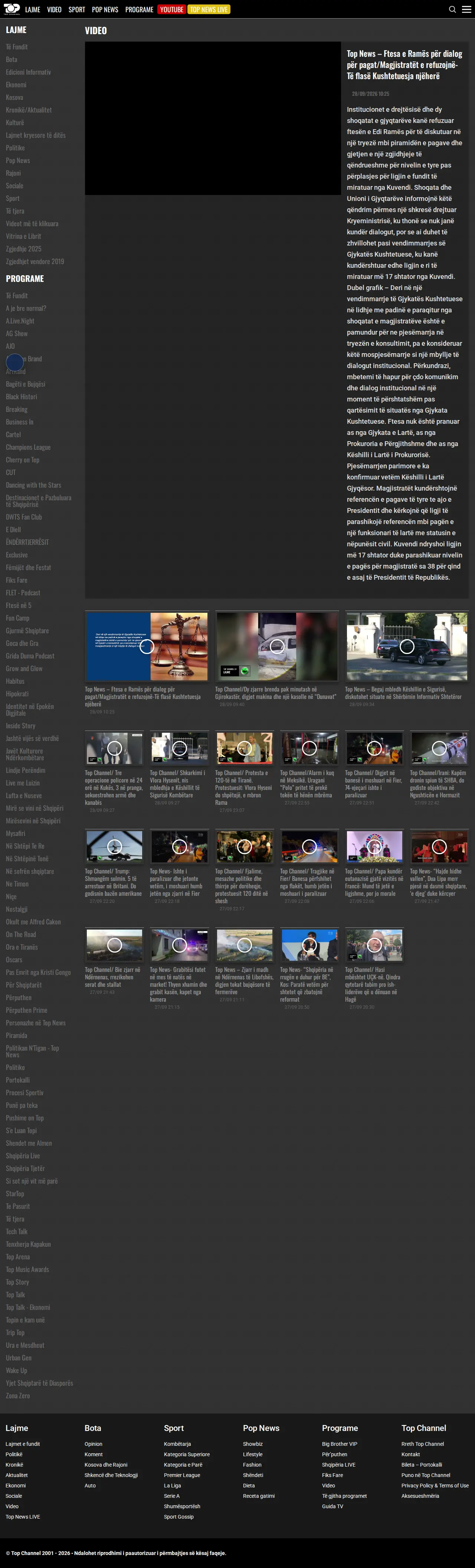Open the search magnifier icon
Screen dimensions: 475x1568
(452, 9)
